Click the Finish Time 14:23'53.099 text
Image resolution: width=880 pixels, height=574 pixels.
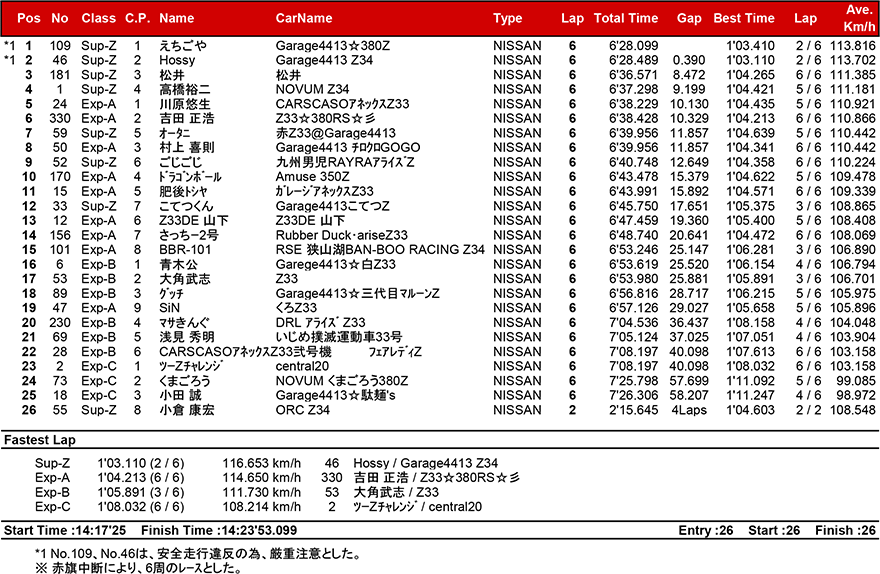219,531
